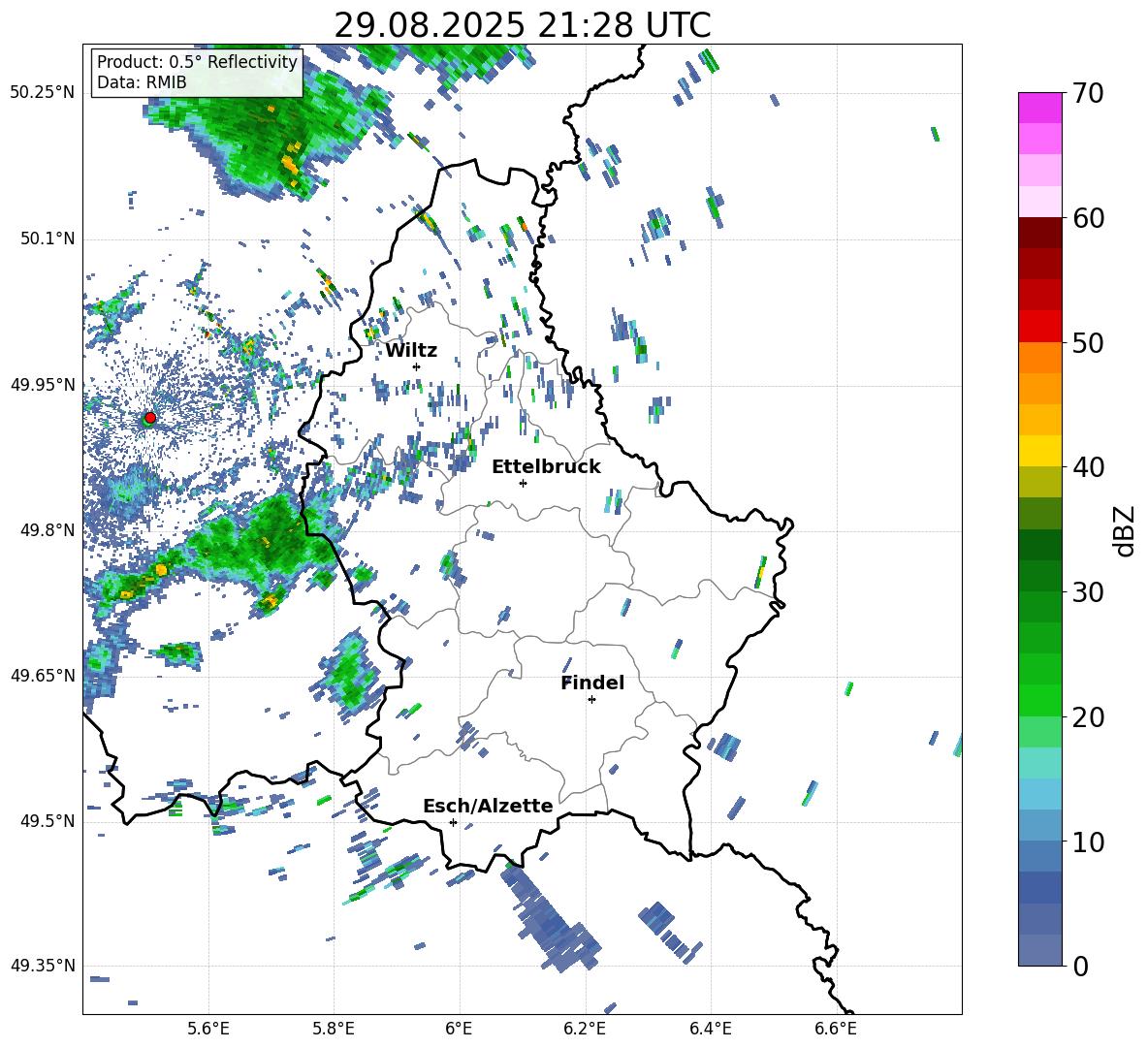The image size is (1148, 1048).
Task: Click the 60 colorbar tick label
Action: [1087, 218]
